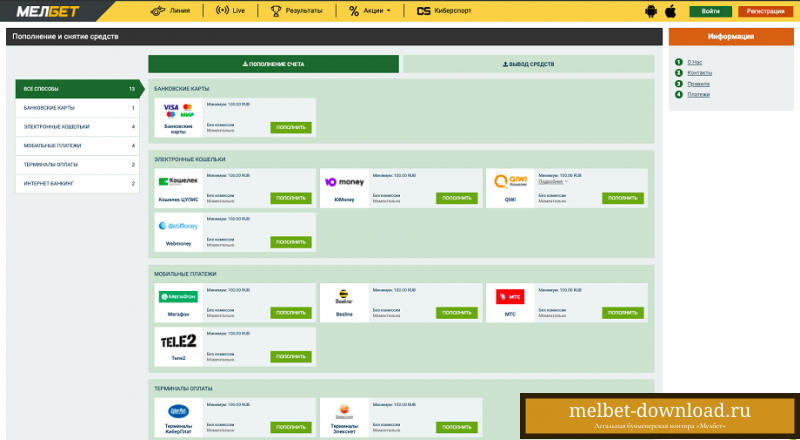Click Пополнить for Webmoney
This screenshot has width=800, height=440.
(291, 242)
